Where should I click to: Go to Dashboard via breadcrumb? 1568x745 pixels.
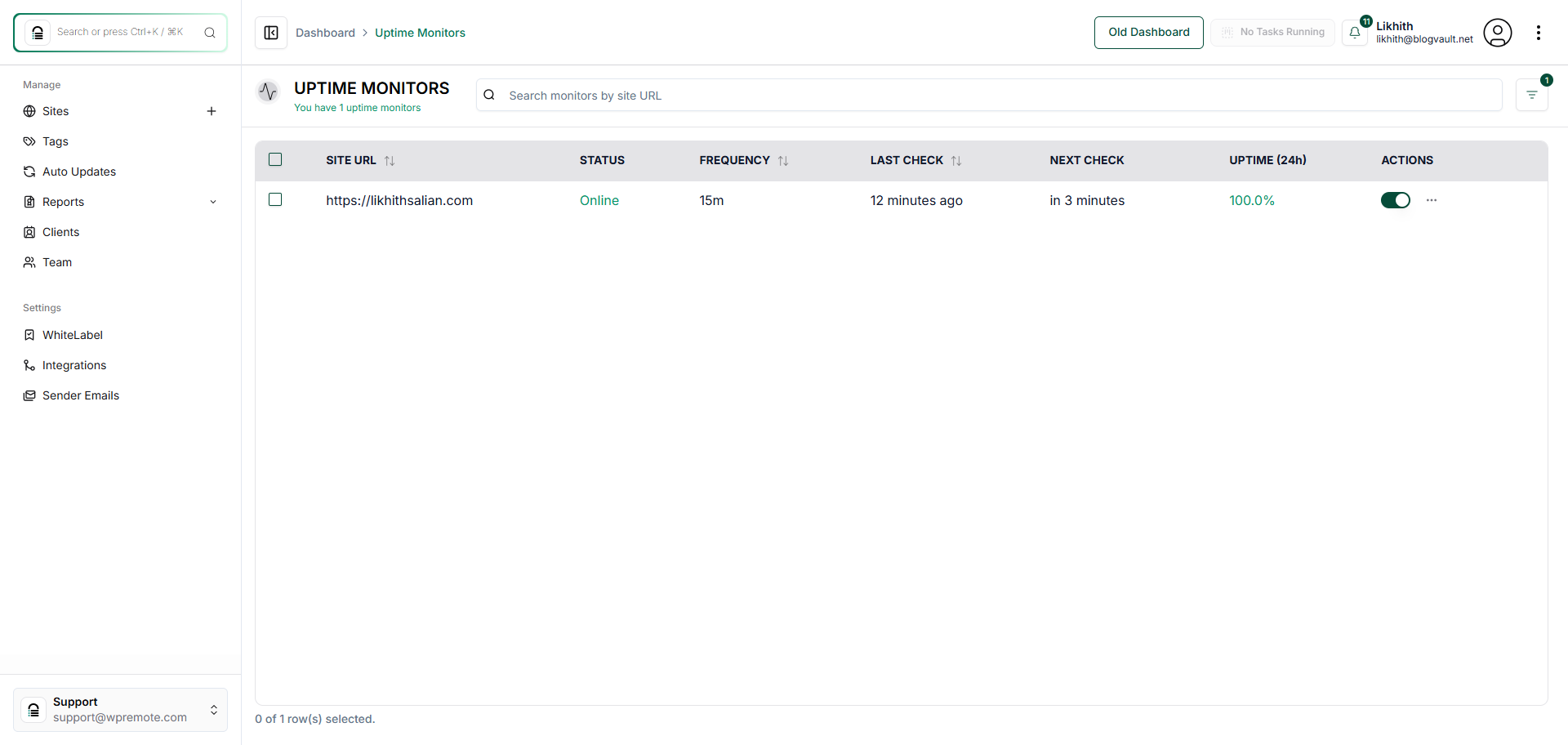326,32
